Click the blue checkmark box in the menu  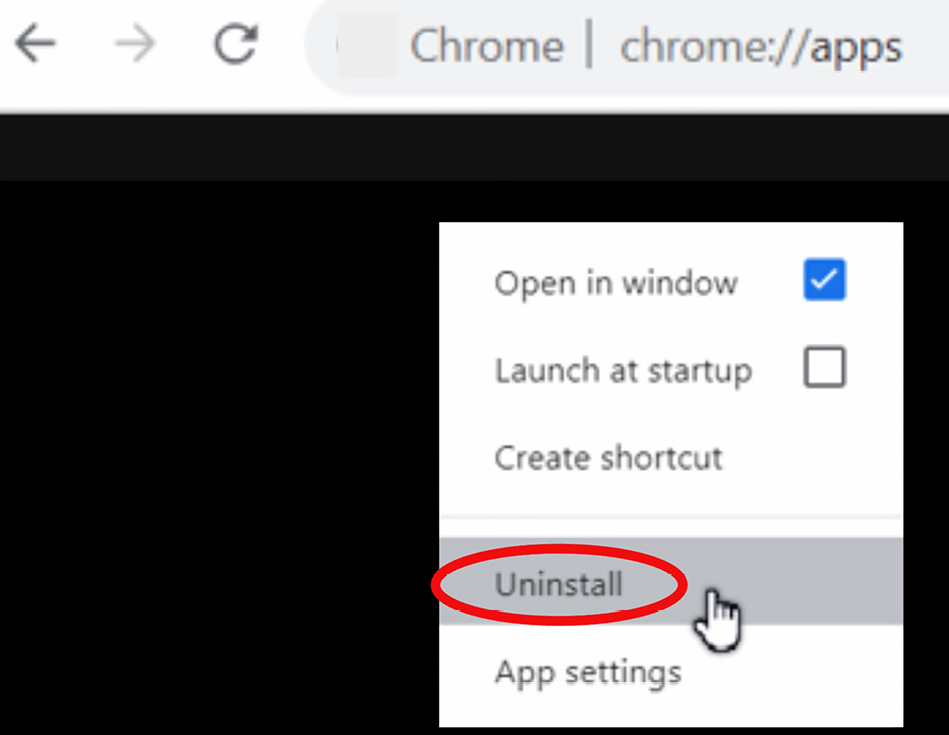pyautogui.click(x=824, y=280)
